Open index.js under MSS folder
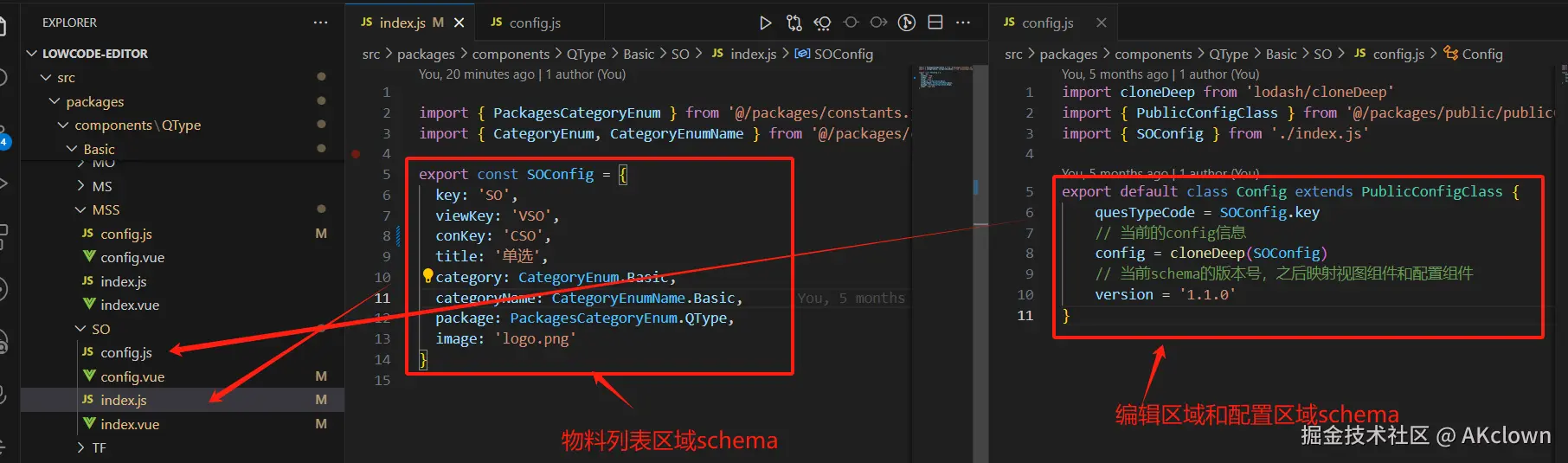The width and height of the screenshot is (1568, 463). (124, 281)
